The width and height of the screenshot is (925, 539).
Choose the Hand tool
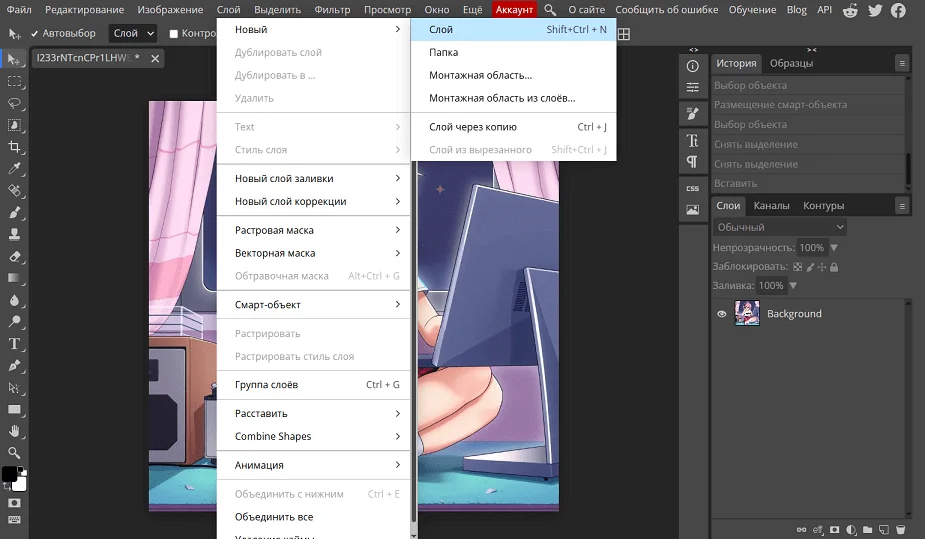tap(14, 431)
